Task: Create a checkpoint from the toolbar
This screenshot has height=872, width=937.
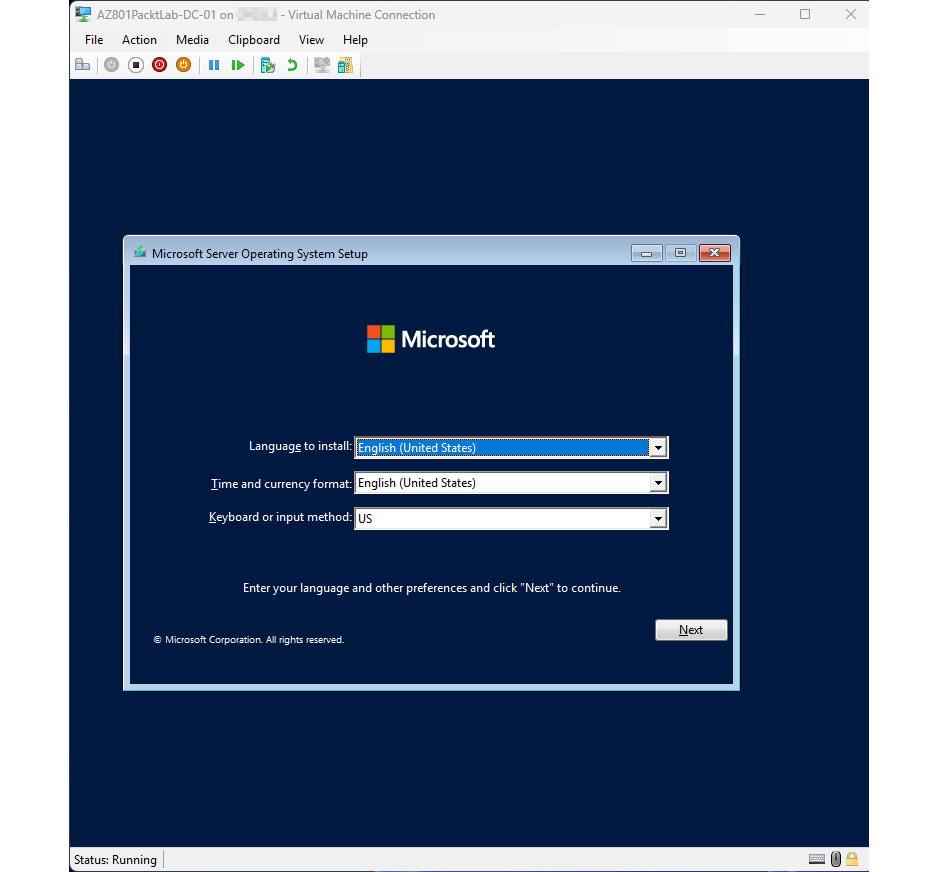Action: [x=268, y=65]
